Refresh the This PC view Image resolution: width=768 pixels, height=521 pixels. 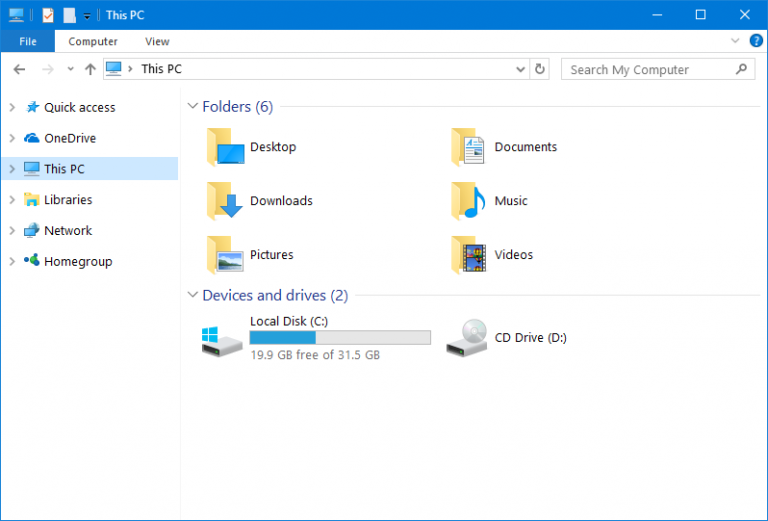(x=539, y=69)
